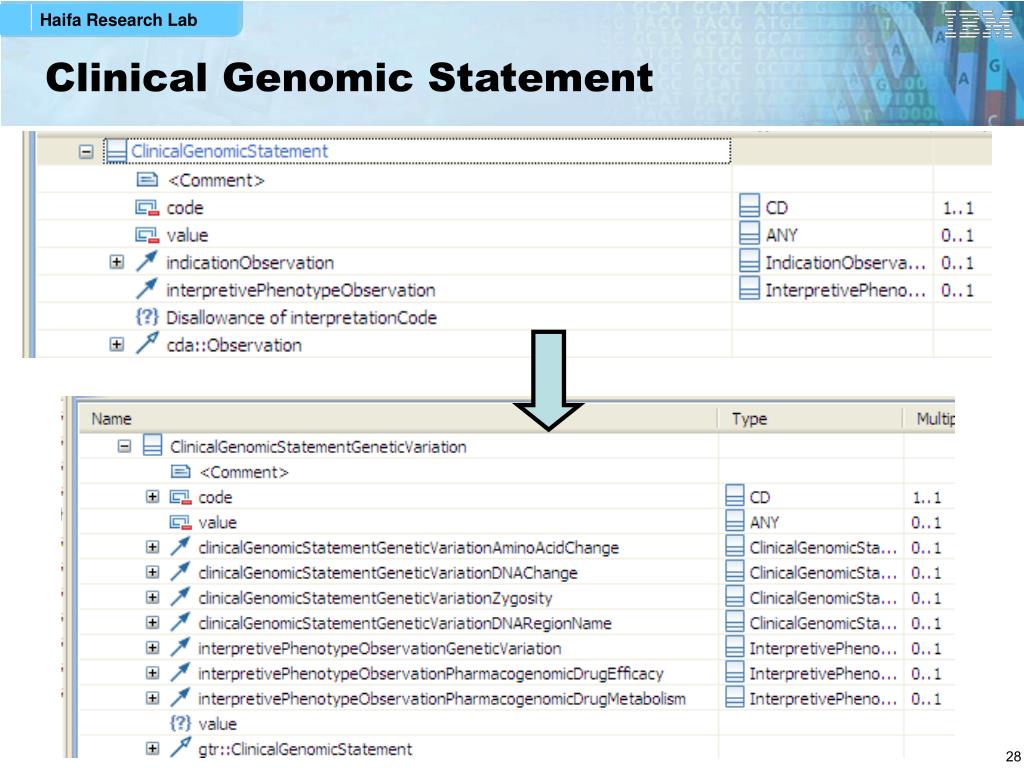Collapse the ClinicalGenomicStatementGeneticVariation node
This screenshot has width=1024, height=768.
coord(124,447)
